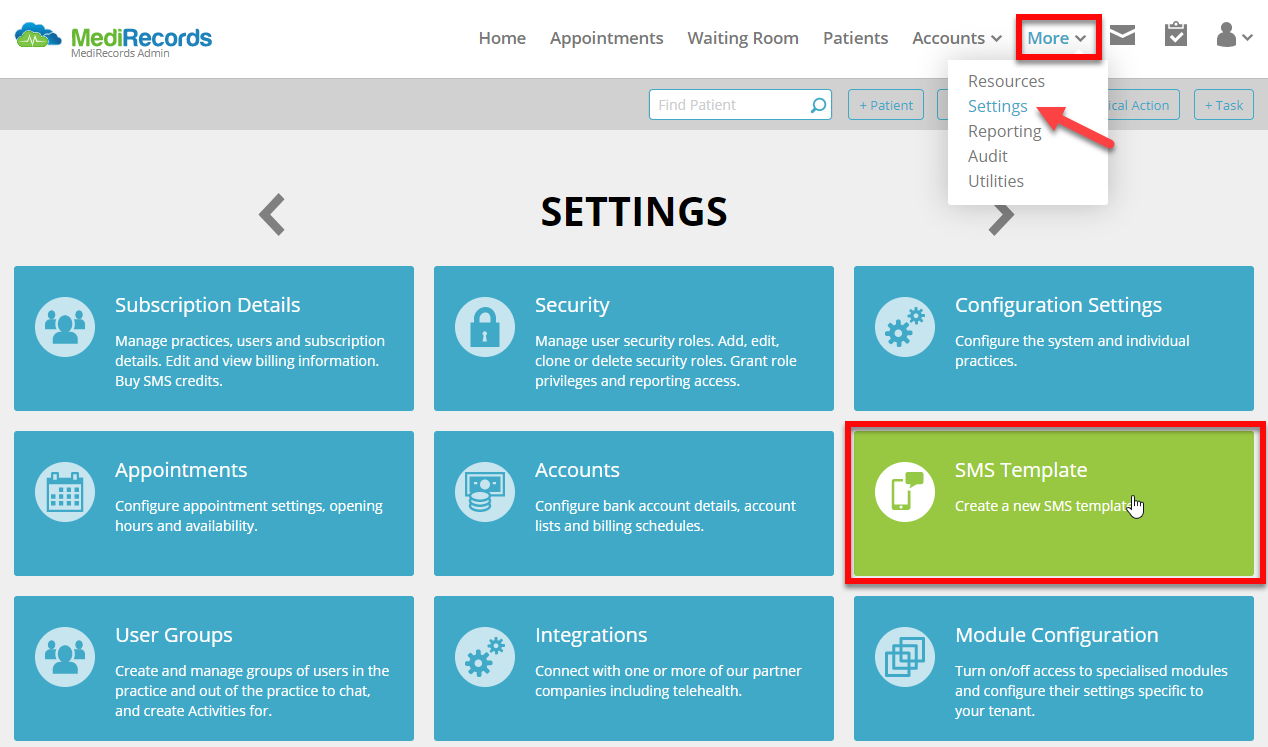Click the Integrations gears icon

click(485, 656)
